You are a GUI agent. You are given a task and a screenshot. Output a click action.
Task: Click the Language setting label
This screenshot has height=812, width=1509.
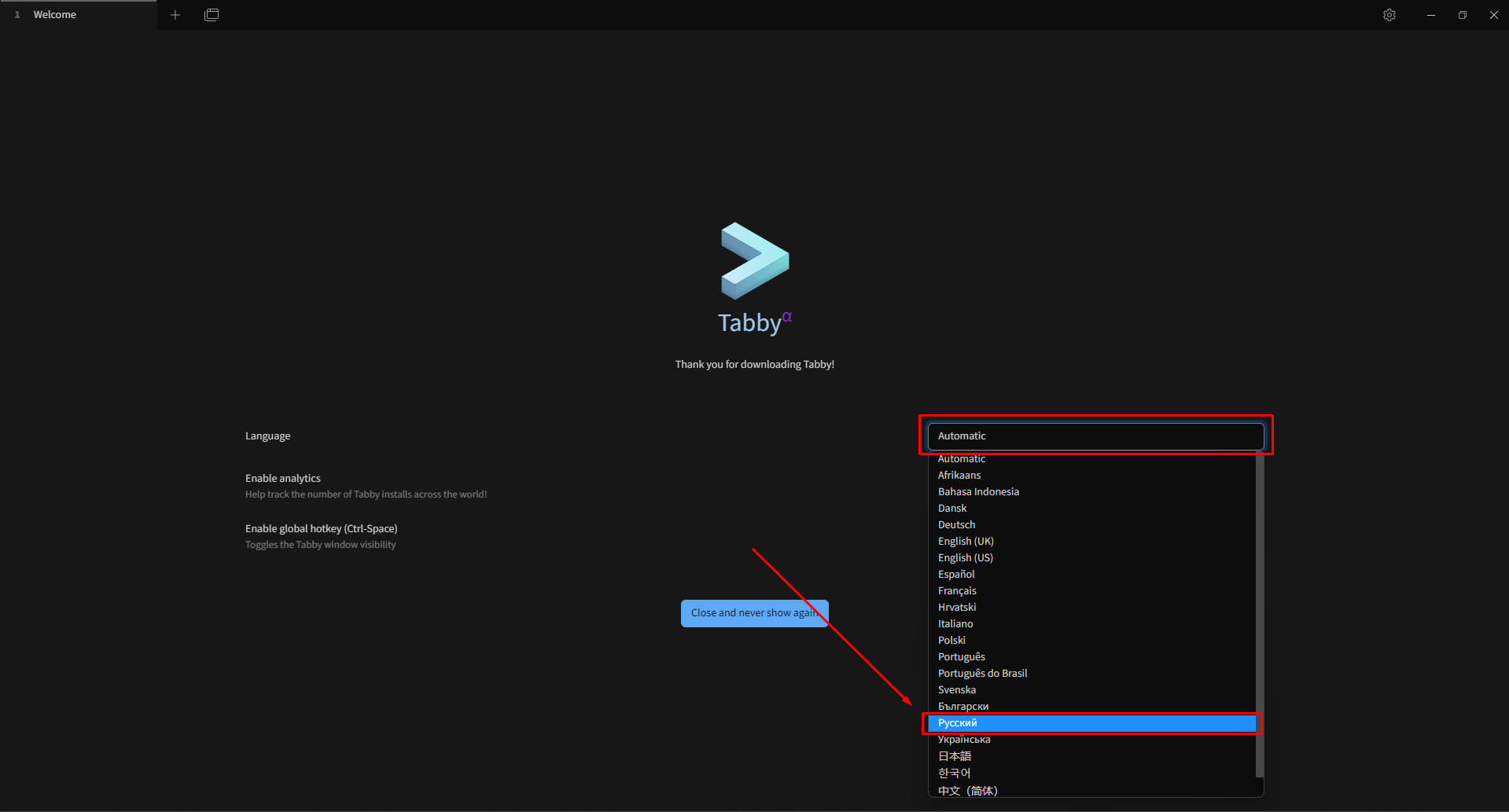267,436
